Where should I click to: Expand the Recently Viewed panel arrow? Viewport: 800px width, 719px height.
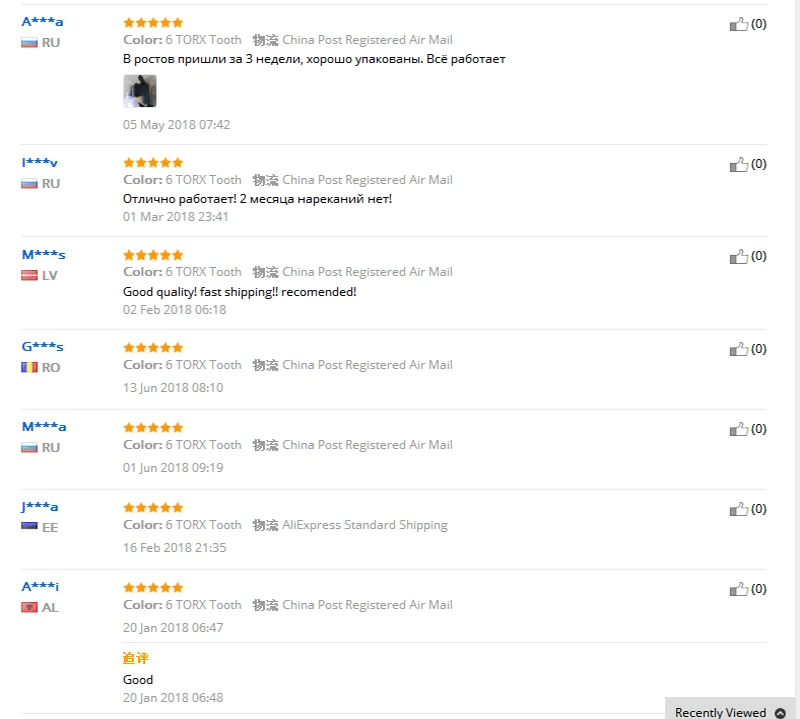tap(780, 713)
